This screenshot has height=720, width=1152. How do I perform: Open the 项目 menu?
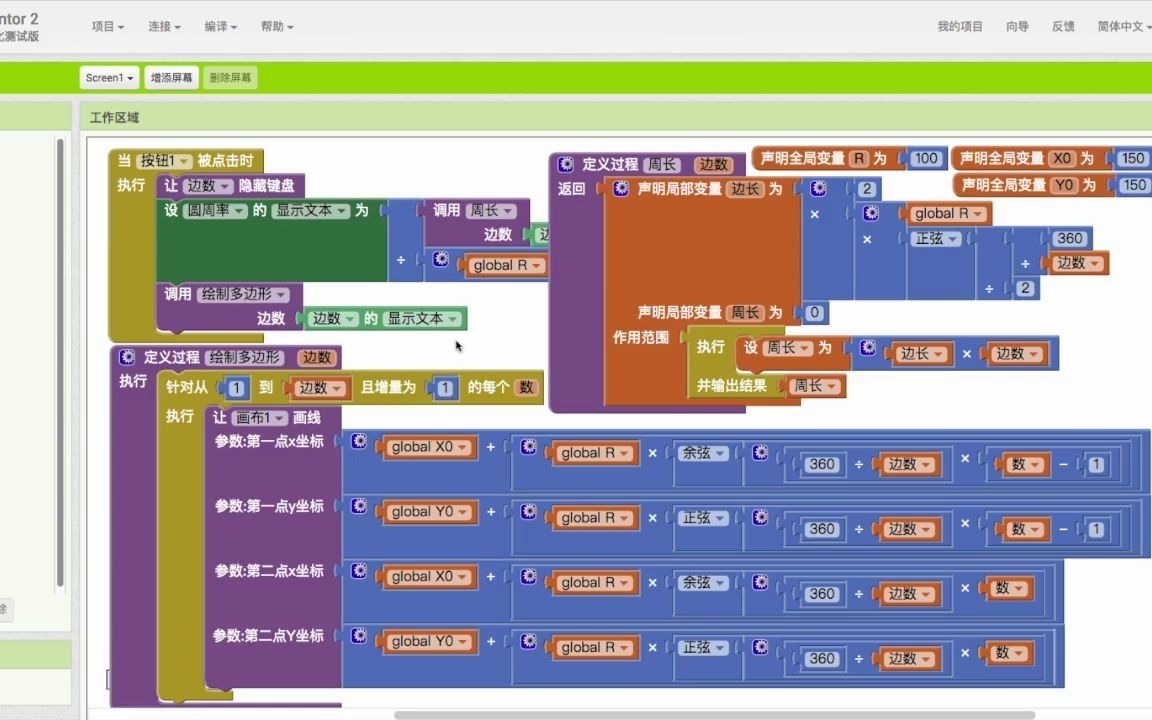(107, 27)
